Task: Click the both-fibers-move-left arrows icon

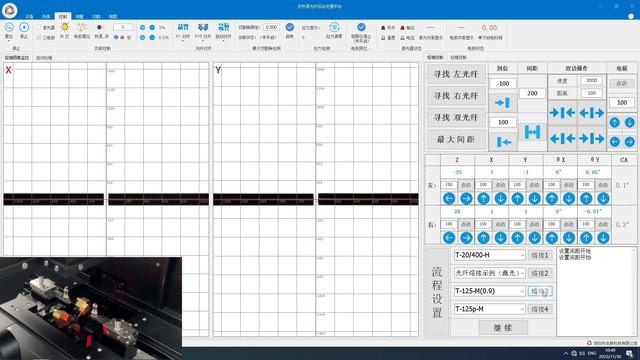Action: (562, 139)
